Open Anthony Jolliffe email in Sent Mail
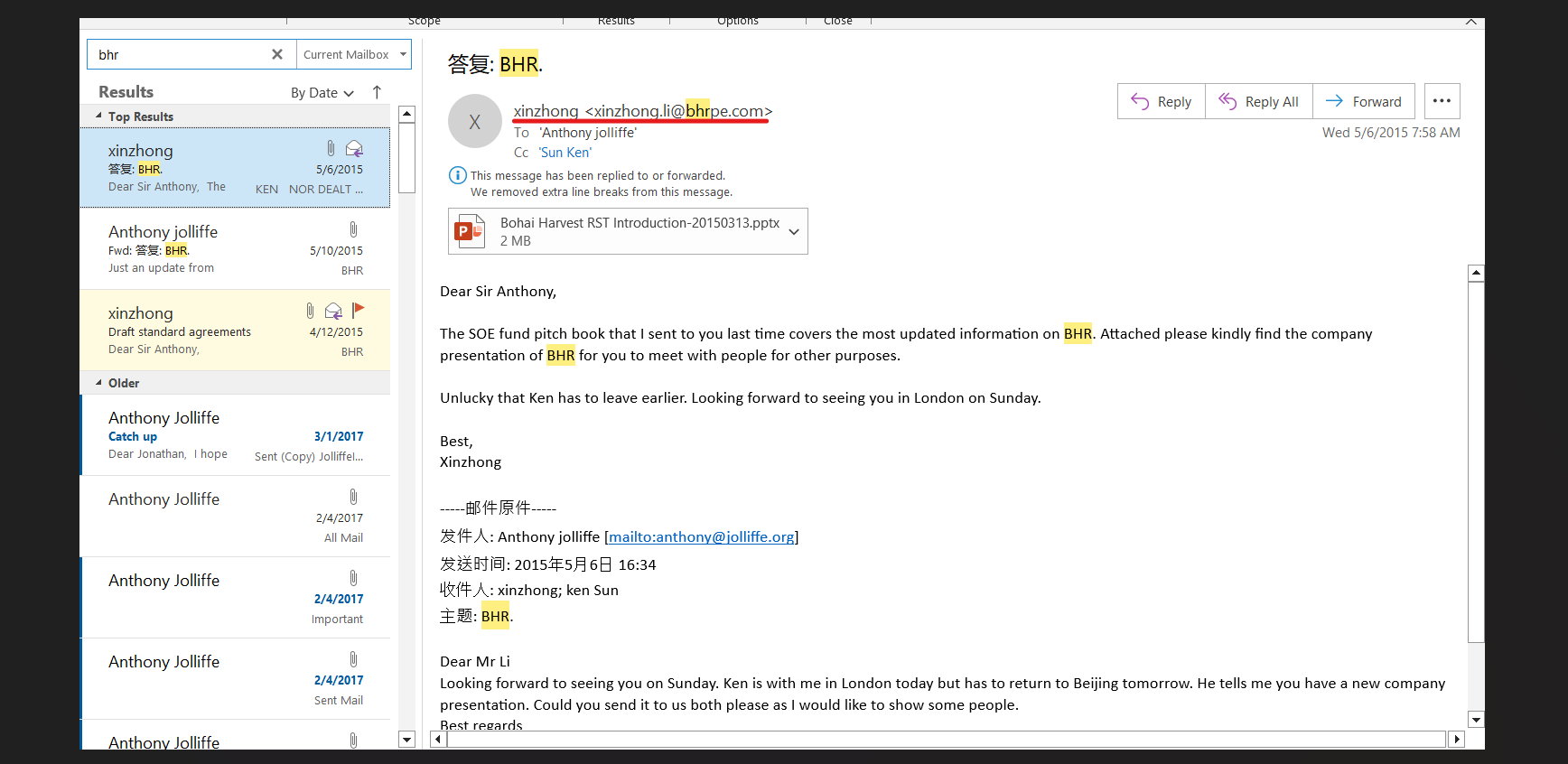1568x764 pixels. coord(235,679)
